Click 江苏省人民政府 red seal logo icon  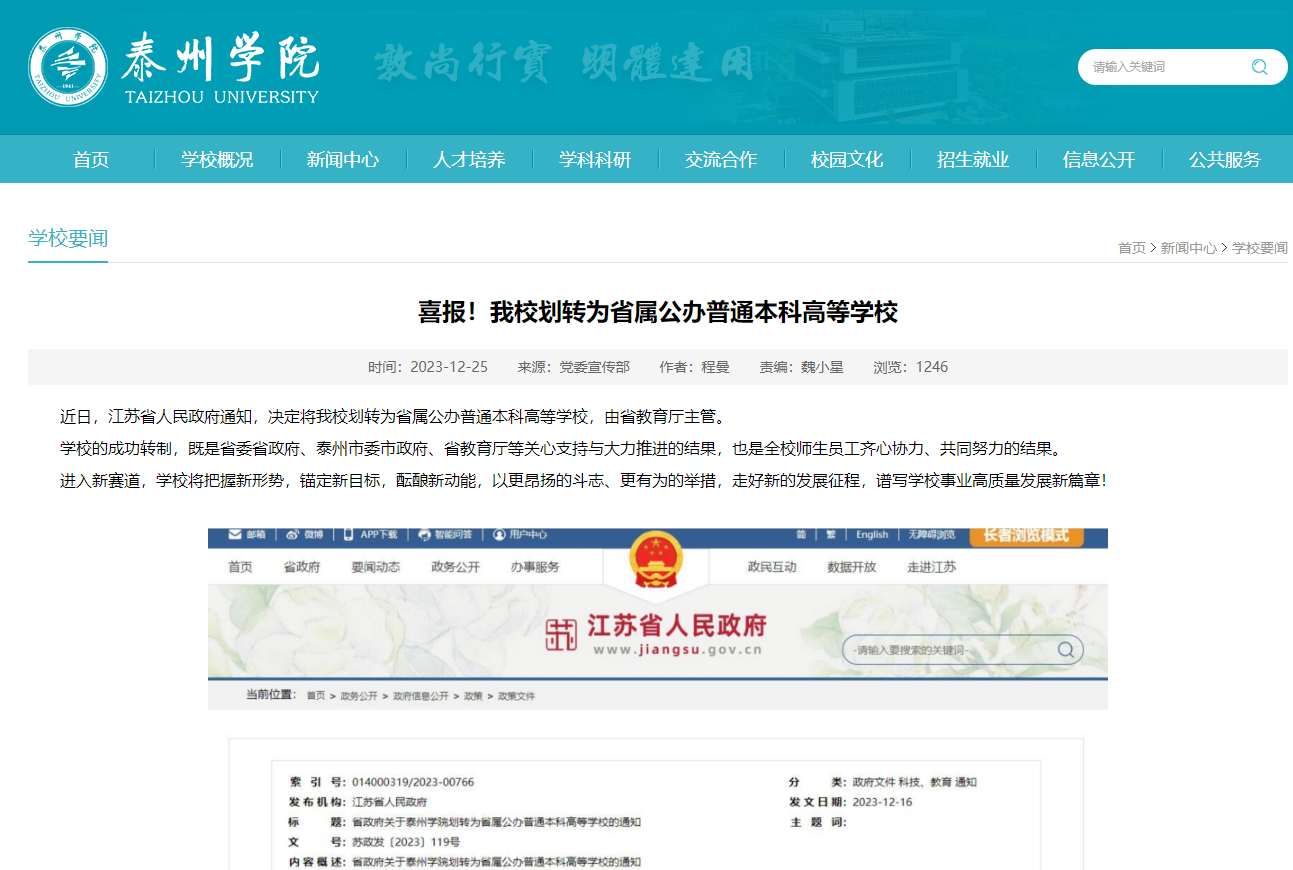[x=561, y=634]
